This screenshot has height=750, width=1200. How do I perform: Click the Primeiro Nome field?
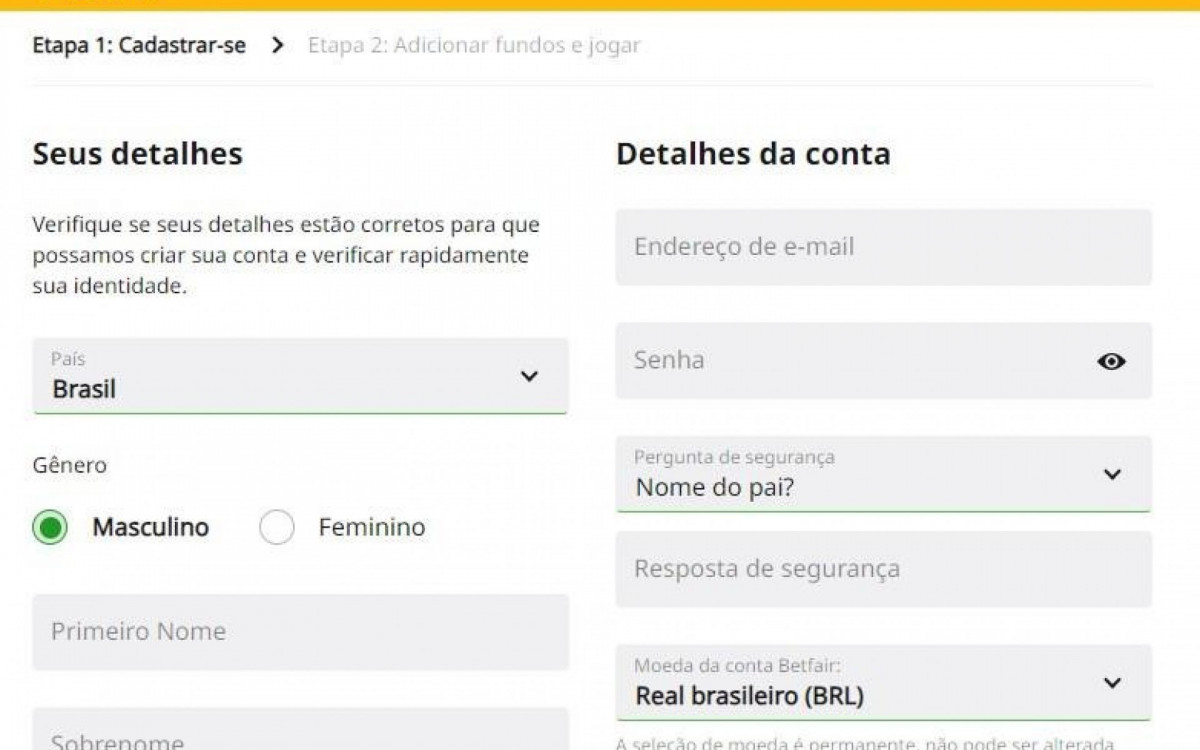[300, 632]
